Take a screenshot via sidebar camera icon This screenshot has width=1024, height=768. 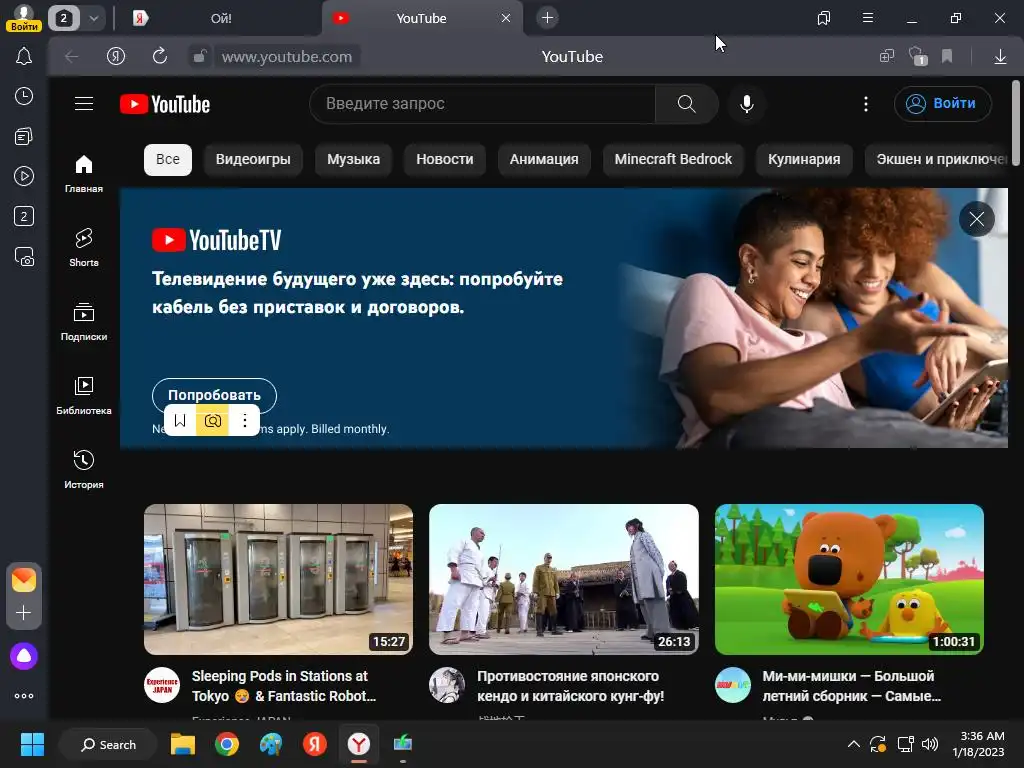(24, 257)
